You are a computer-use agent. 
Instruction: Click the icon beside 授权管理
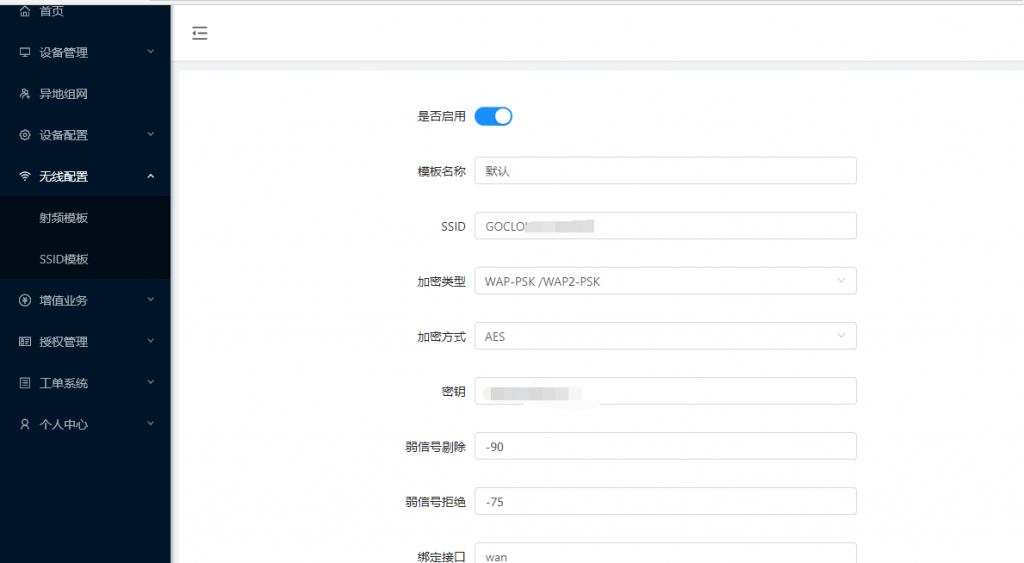tap(25, 342)
